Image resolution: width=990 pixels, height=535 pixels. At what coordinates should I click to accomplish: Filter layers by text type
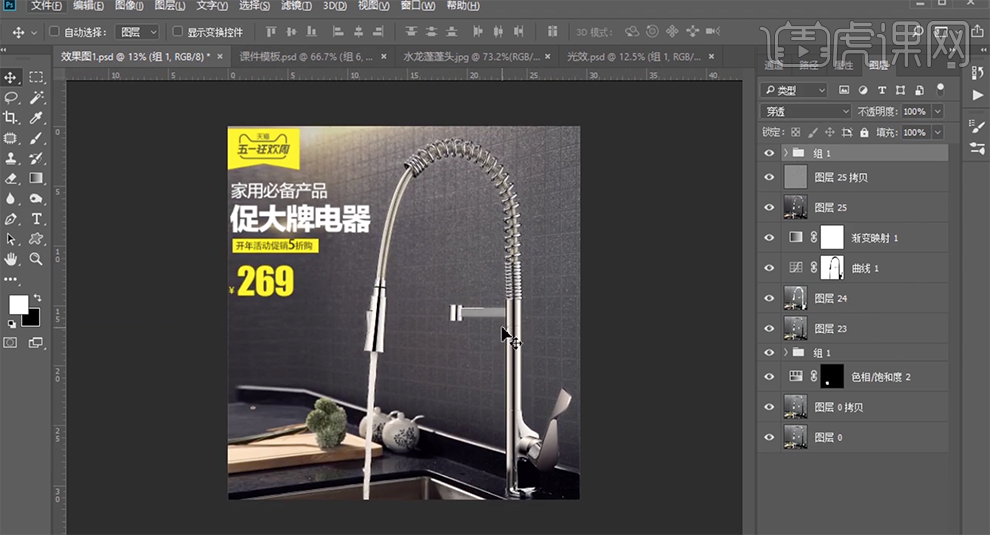[x=882, y=90]
